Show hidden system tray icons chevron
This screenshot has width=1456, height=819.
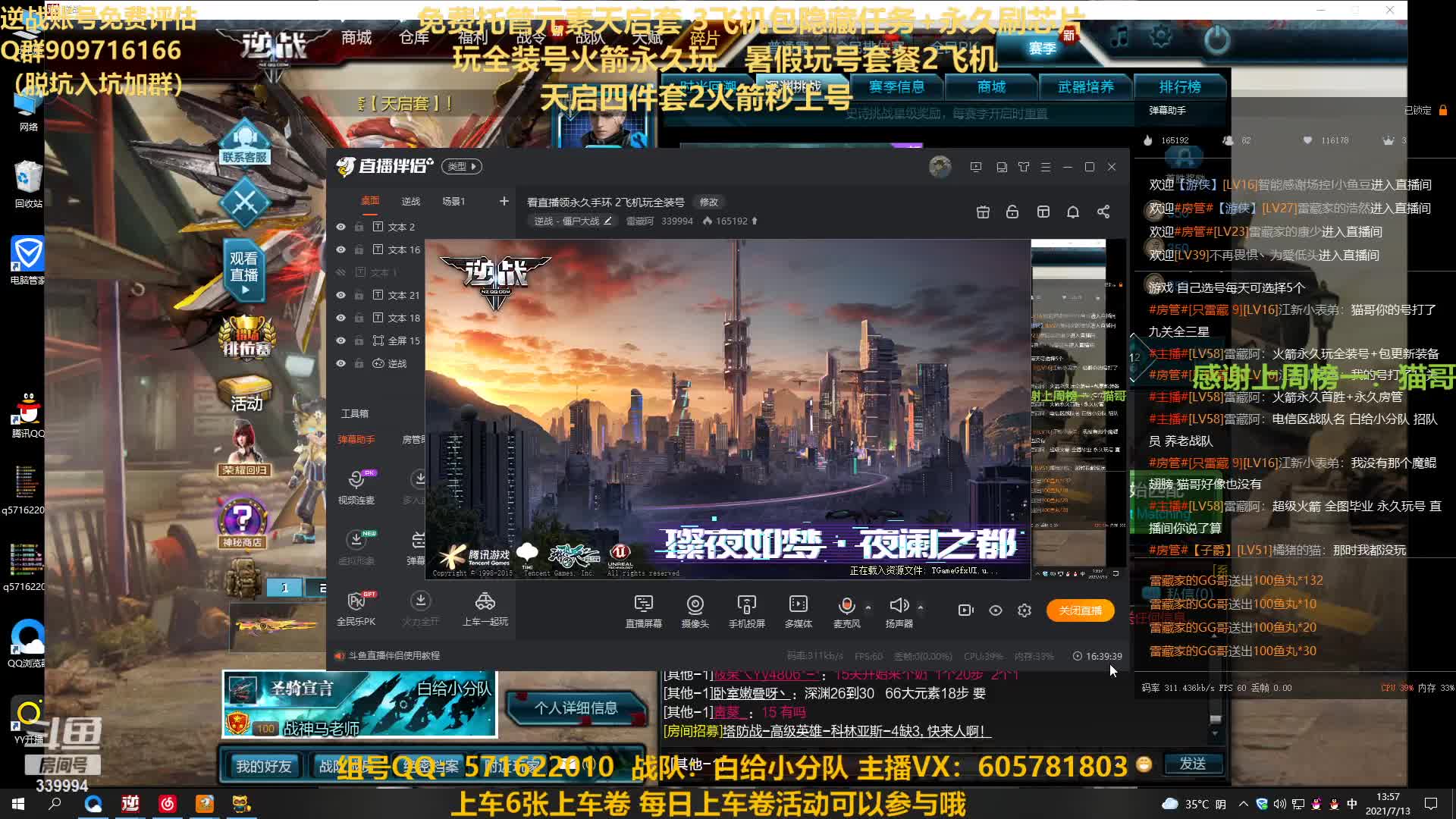point(1243,804)
